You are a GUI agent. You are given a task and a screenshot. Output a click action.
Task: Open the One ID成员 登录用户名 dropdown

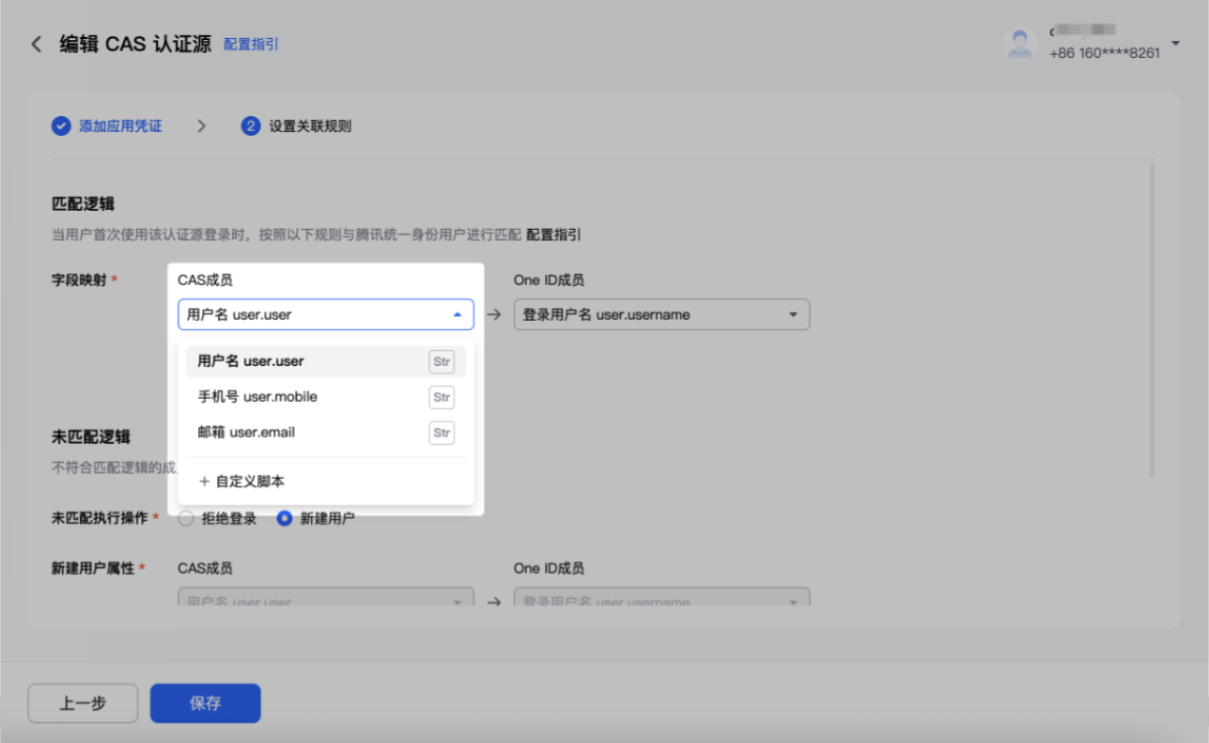point(662,314)
